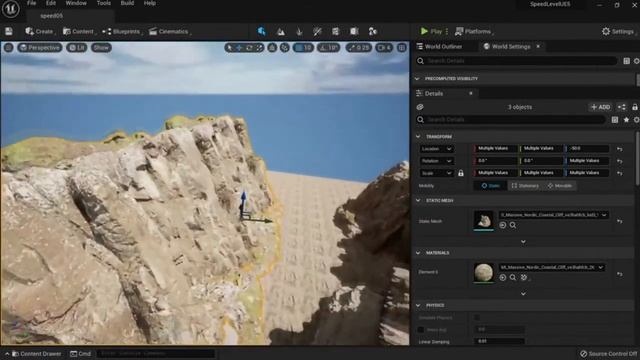
Task: Click the Play button
Action: (431, 31)
